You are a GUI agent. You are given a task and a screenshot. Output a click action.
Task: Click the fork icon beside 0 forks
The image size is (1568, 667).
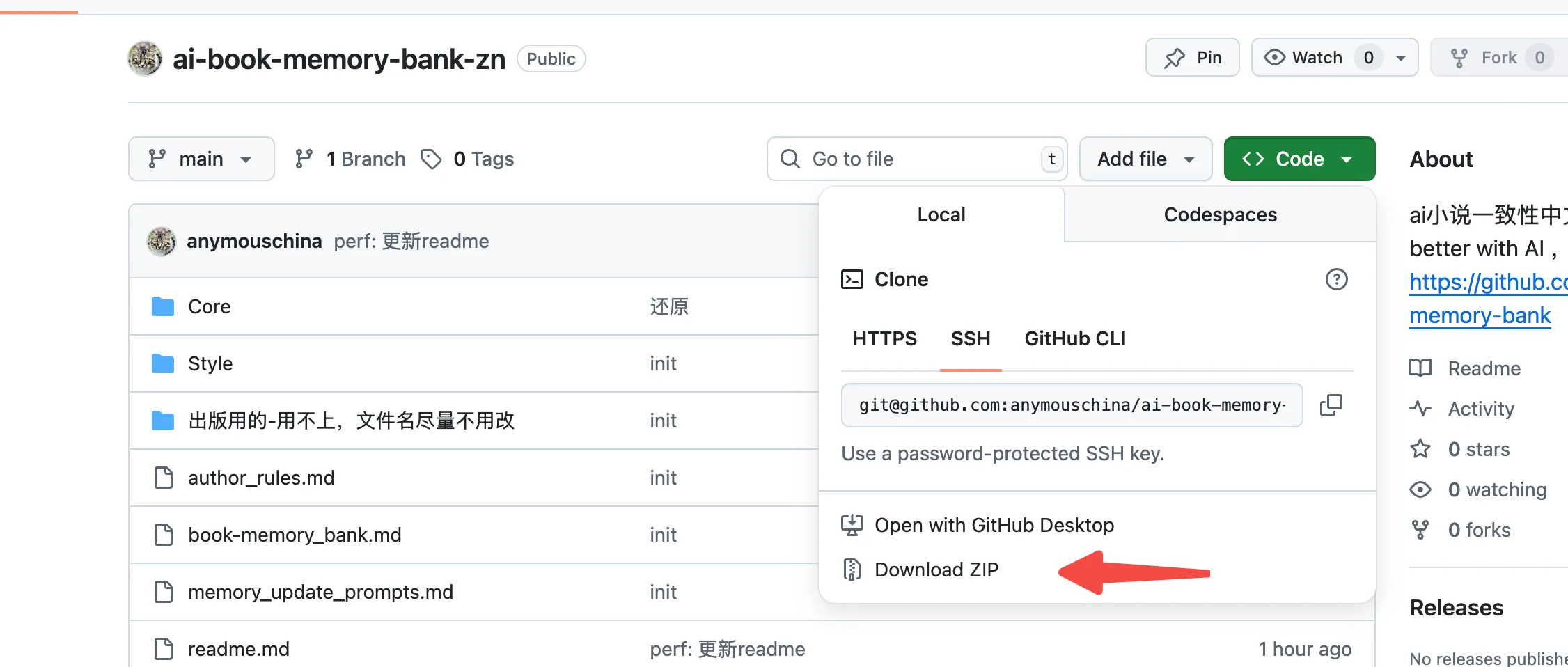tap(1420, 530)
